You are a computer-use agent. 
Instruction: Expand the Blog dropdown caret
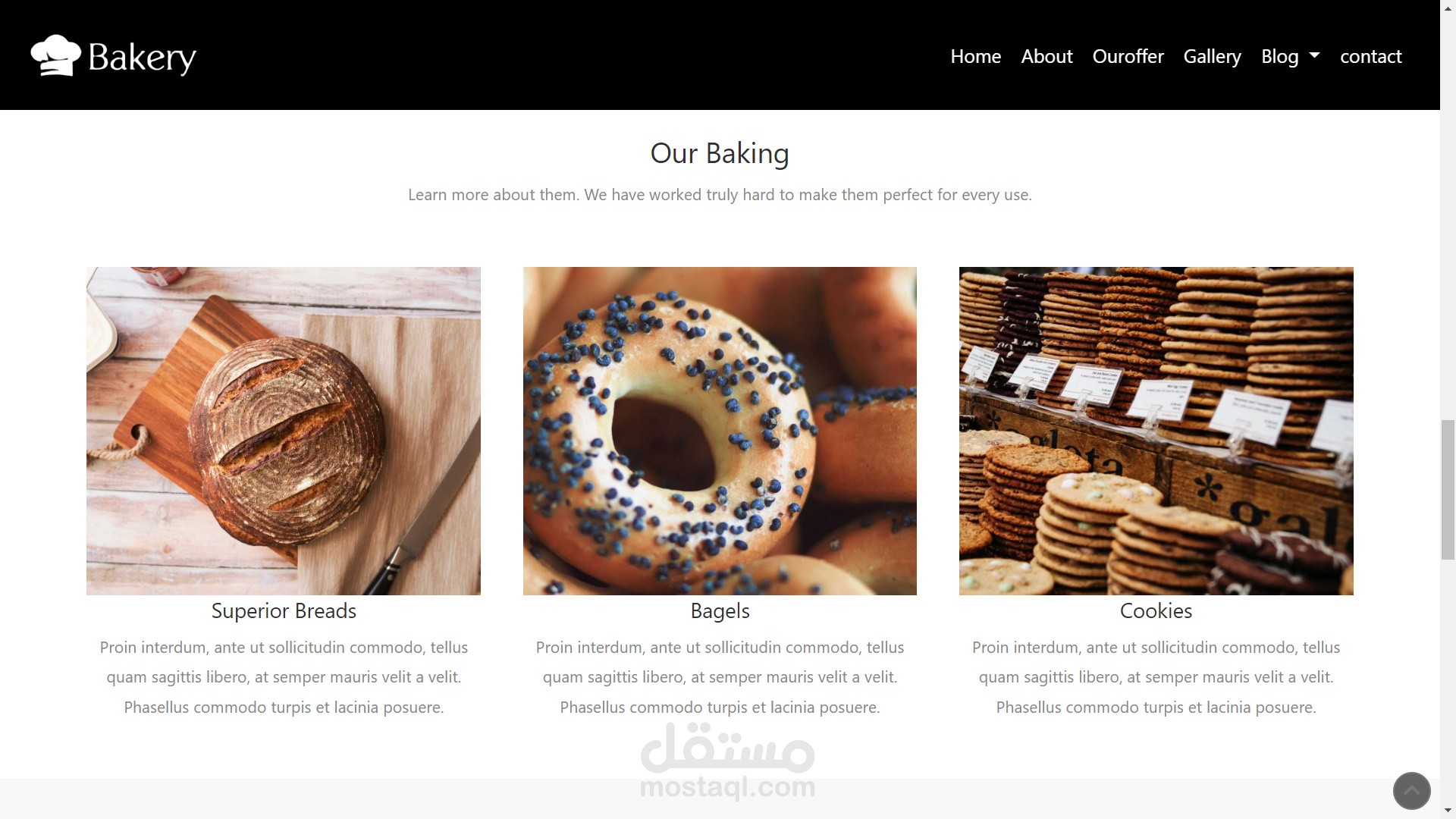[1315, 55]
